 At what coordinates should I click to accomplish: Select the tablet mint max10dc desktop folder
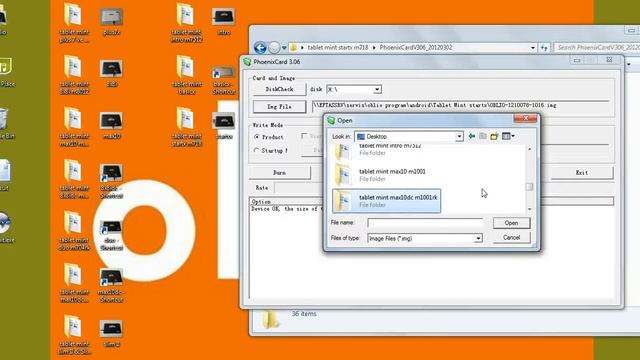(73, 283)
